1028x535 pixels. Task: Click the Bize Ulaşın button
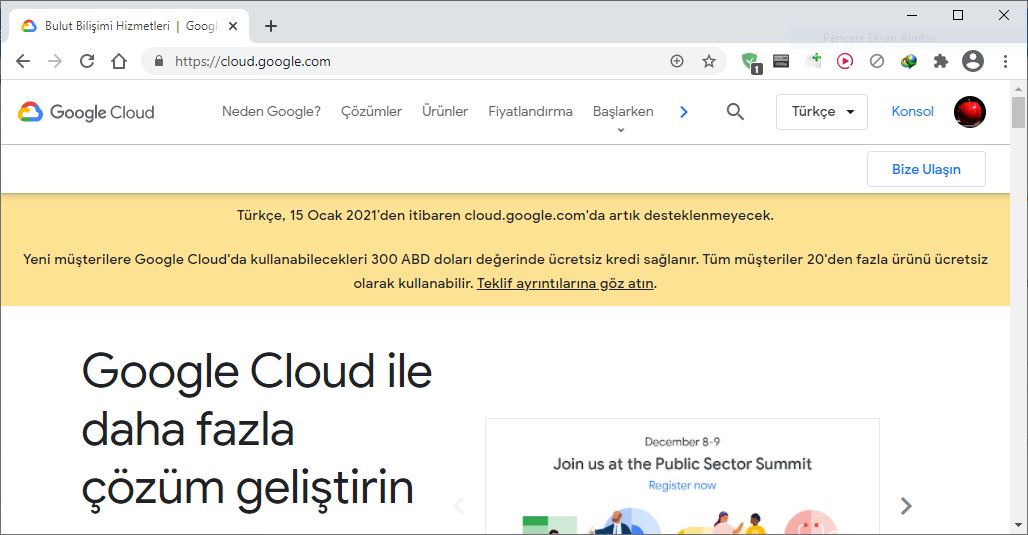click(x=926, y=169)
